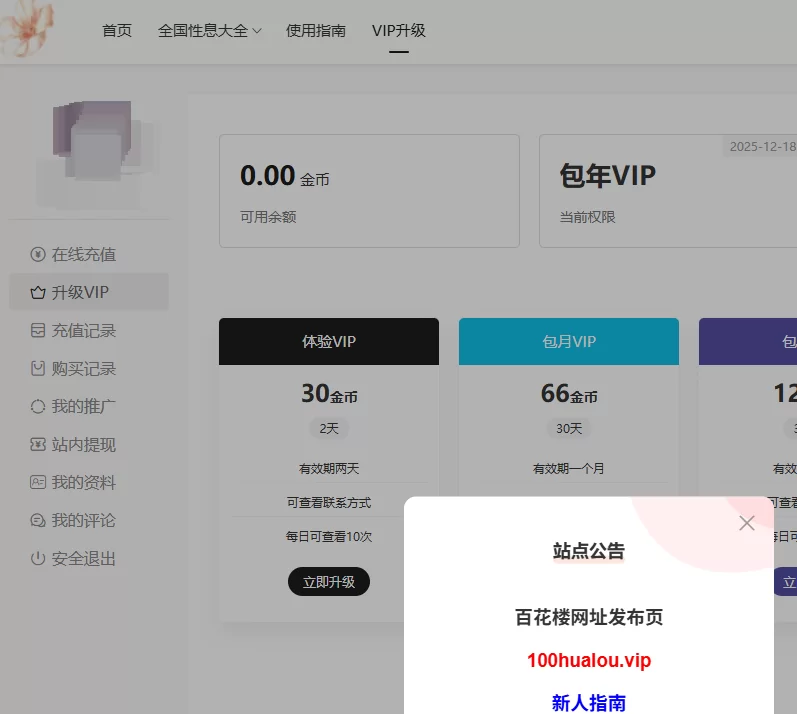
Task: Click the 在线充值 yen coin icon
Action: pos(38,254)
